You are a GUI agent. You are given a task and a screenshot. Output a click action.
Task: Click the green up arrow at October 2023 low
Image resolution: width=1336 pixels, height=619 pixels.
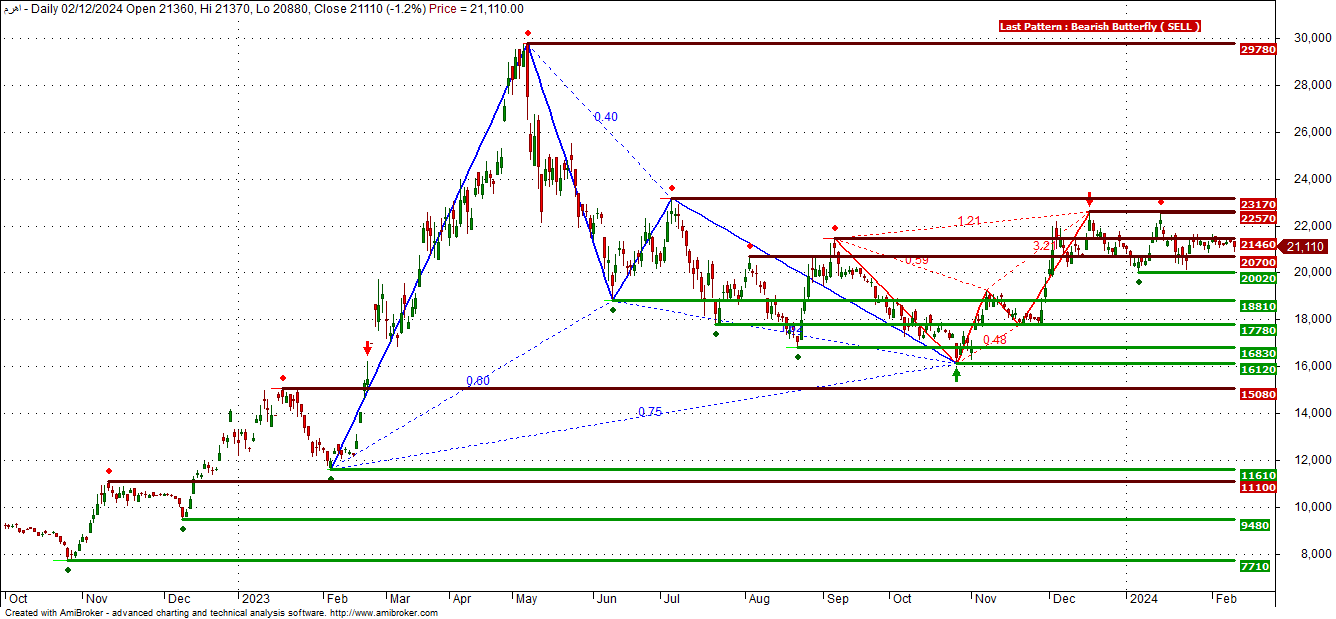point(957,375)
